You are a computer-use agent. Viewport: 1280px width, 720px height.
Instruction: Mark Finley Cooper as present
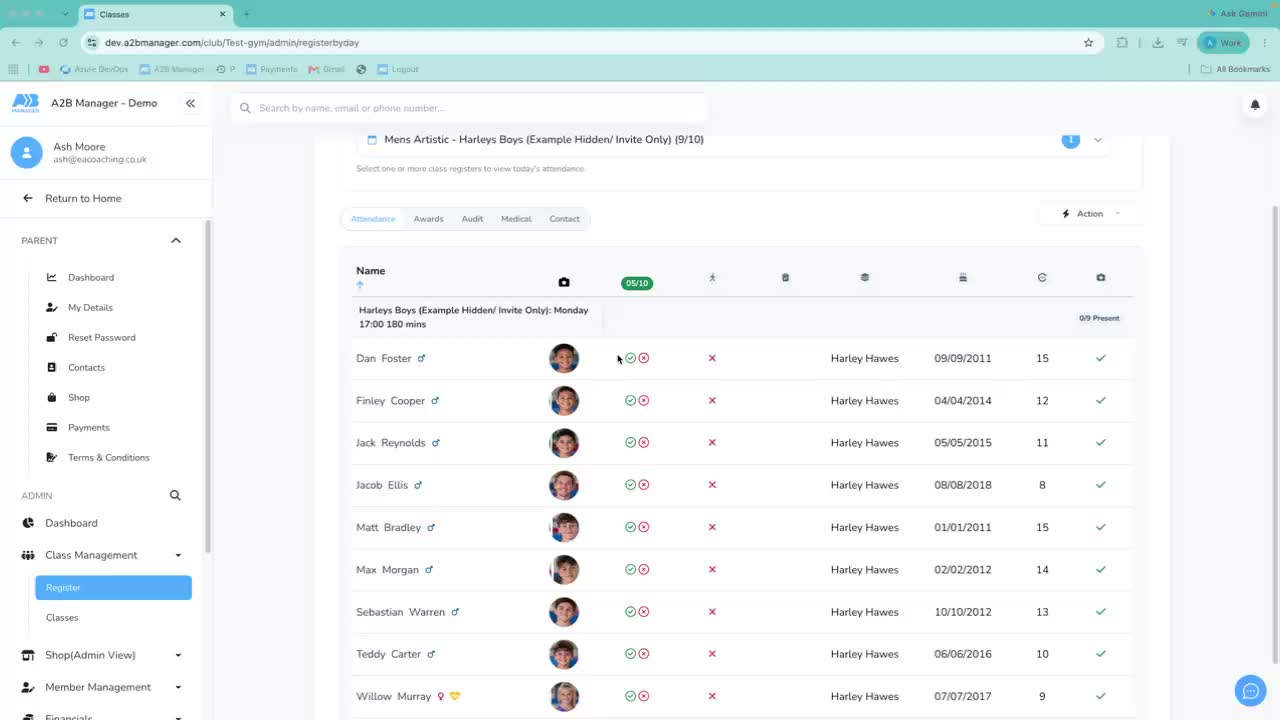point(630,400)
